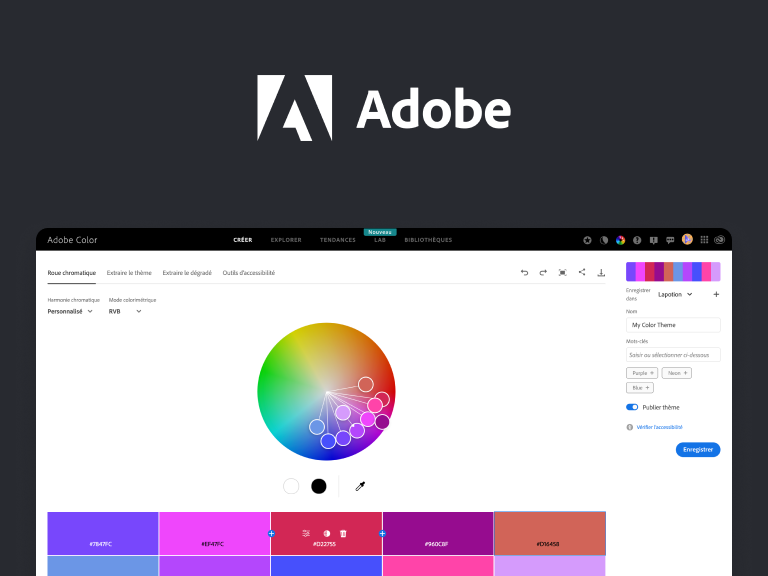Add a color before swatch #D22755 with the plus icon
The width and height of the screenshot is (768, 576).
coord(271,533)
